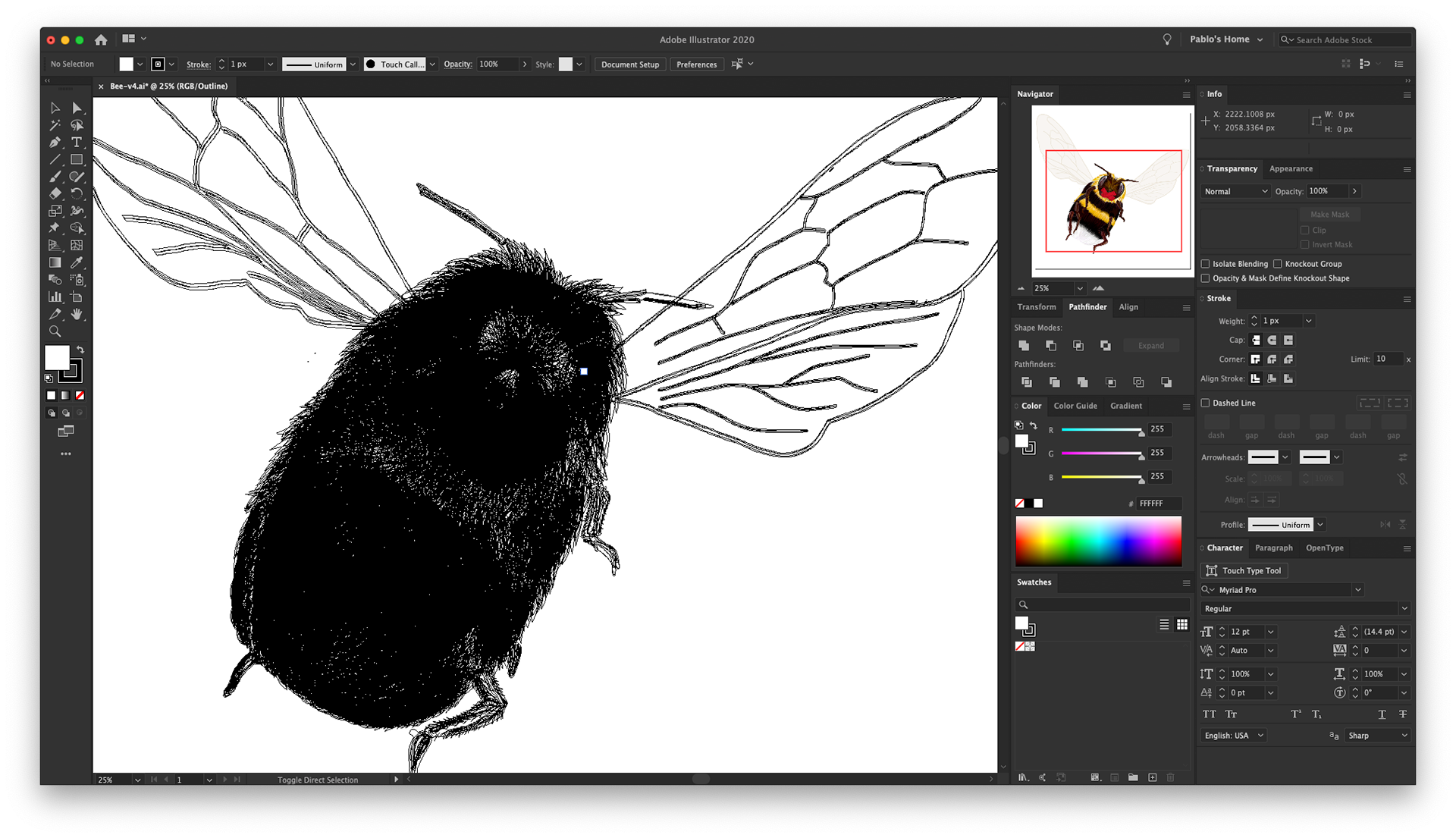The height and width of the screenshot is (838, 1456).
Task: Click the color spectrum bar
Action: (1098, 541)
